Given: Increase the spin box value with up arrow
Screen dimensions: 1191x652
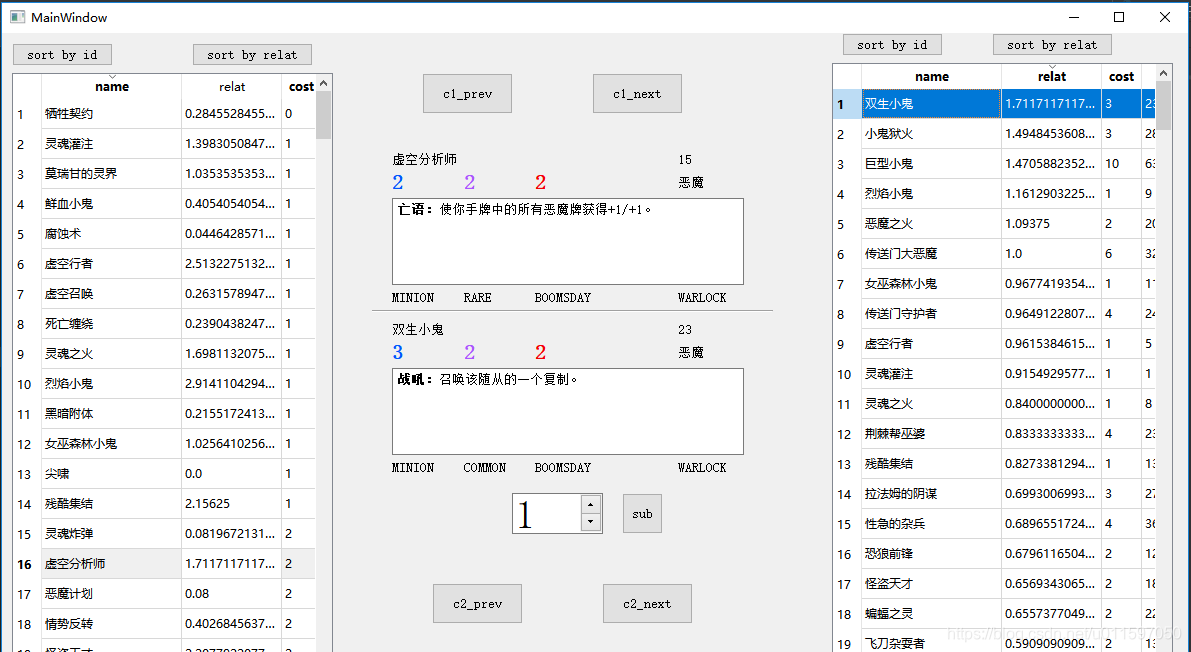Looking at the screenshot, I should click(x=590, y=505).
